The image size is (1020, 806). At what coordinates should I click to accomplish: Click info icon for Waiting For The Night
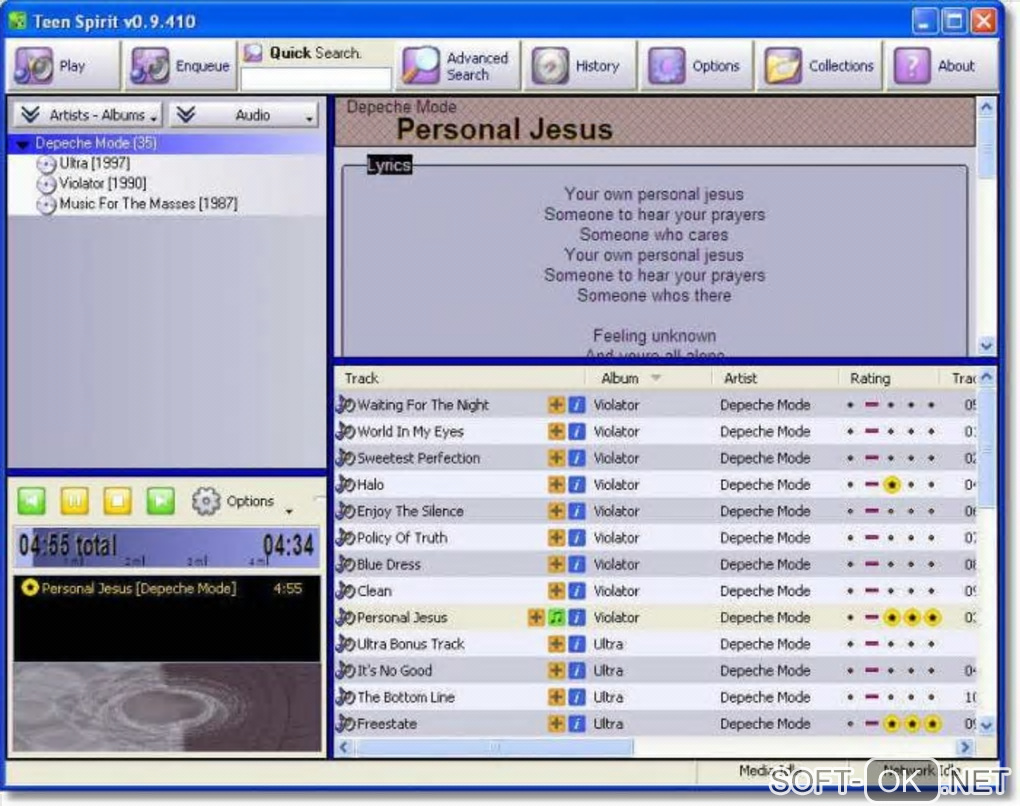(576, 405)
